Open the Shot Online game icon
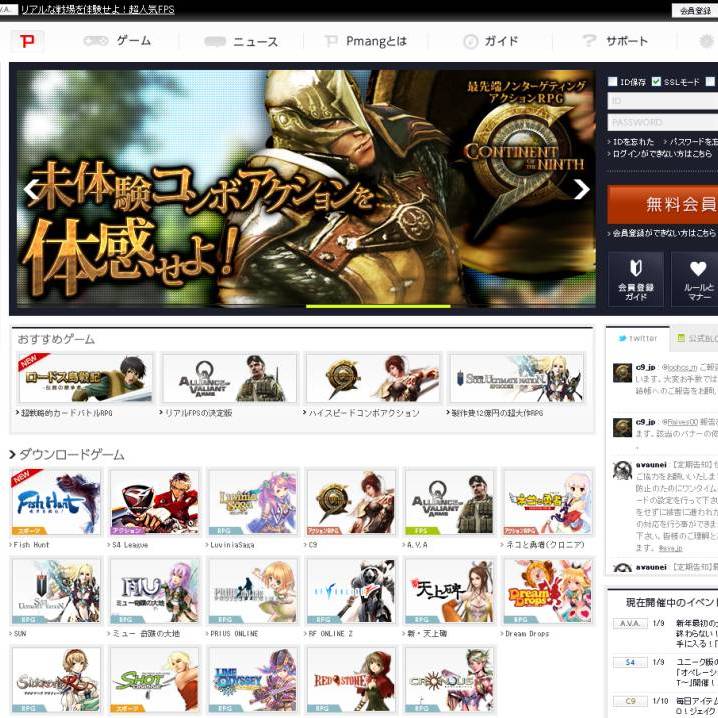The image size is (718, 718). click(155, 680)
